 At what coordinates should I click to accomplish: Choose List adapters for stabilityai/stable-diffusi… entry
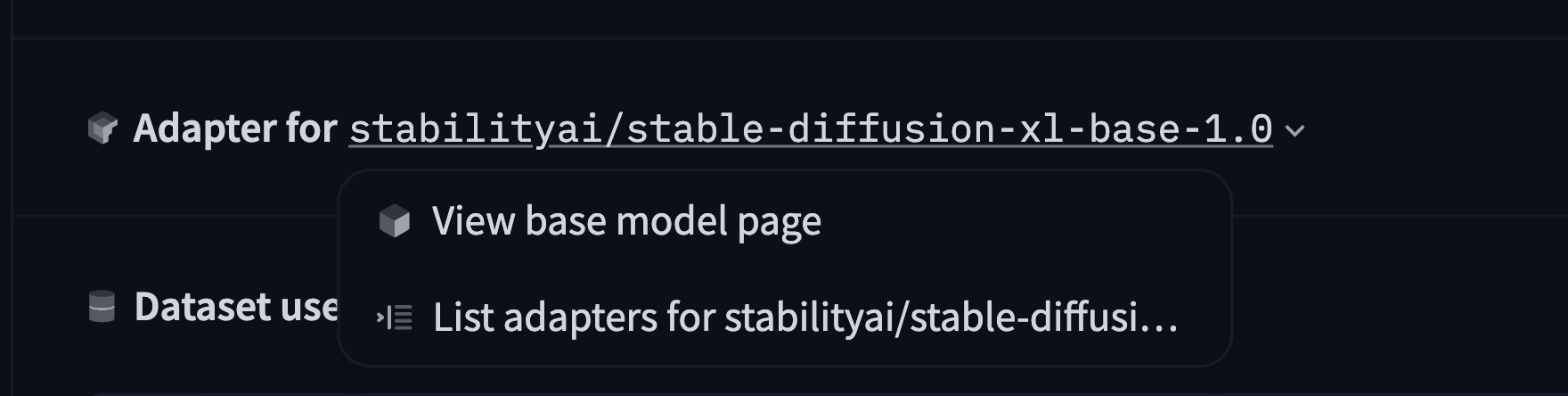tap(804, 318)
